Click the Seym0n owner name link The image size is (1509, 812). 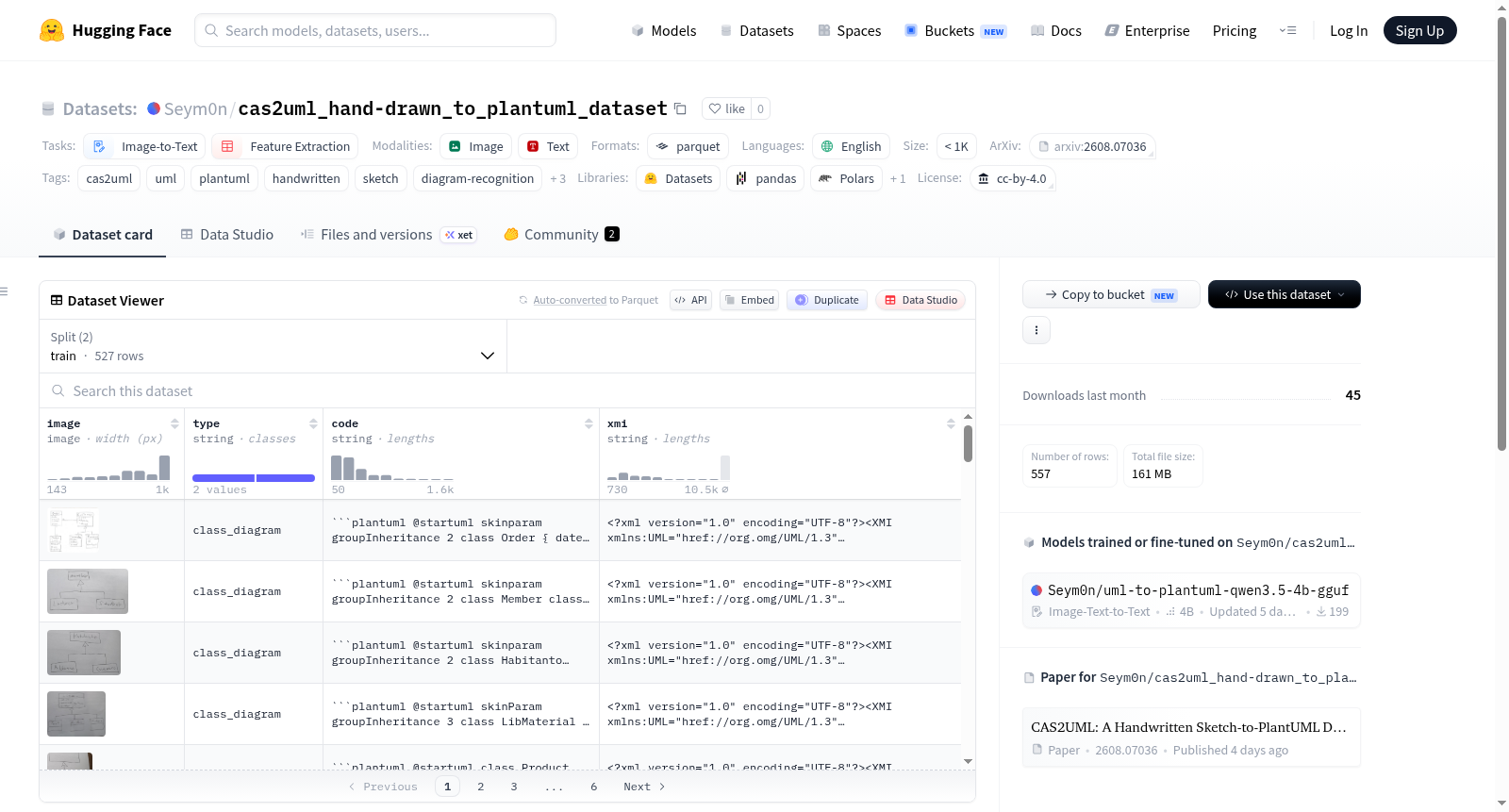195,108
